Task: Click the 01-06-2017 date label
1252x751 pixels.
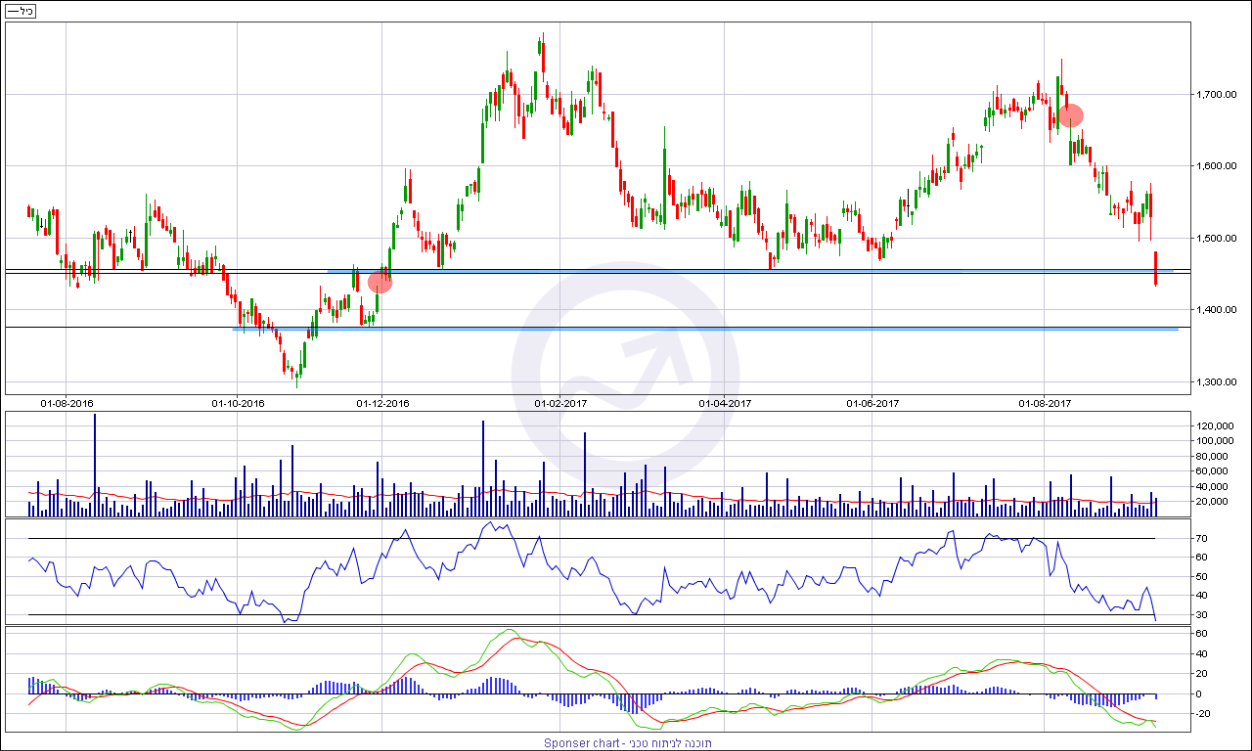Action: [x=873, y=403]
